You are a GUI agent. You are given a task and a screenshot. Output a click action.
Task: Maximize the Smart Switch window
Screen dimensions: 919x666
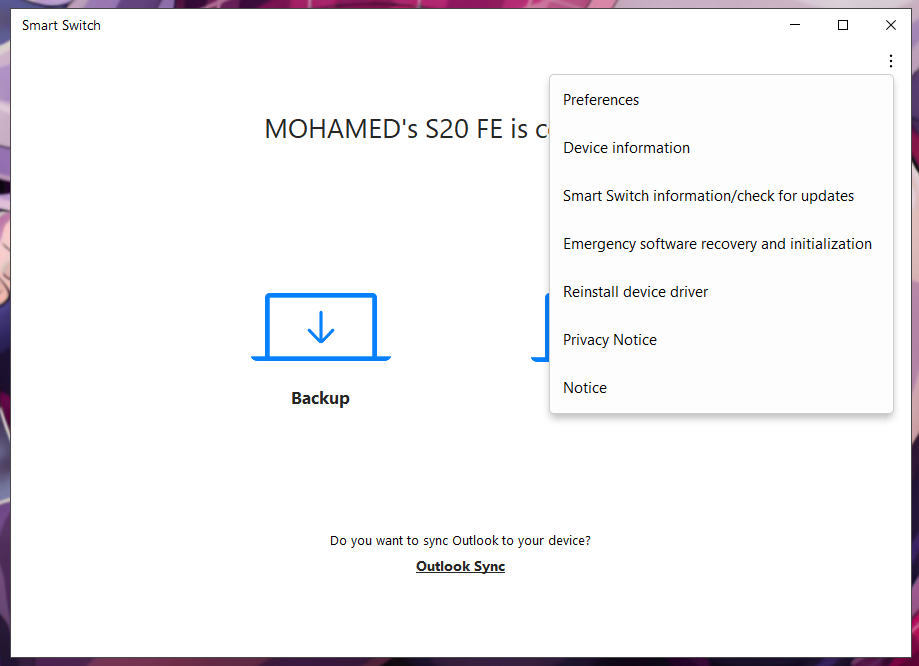(x=843, y=25)
